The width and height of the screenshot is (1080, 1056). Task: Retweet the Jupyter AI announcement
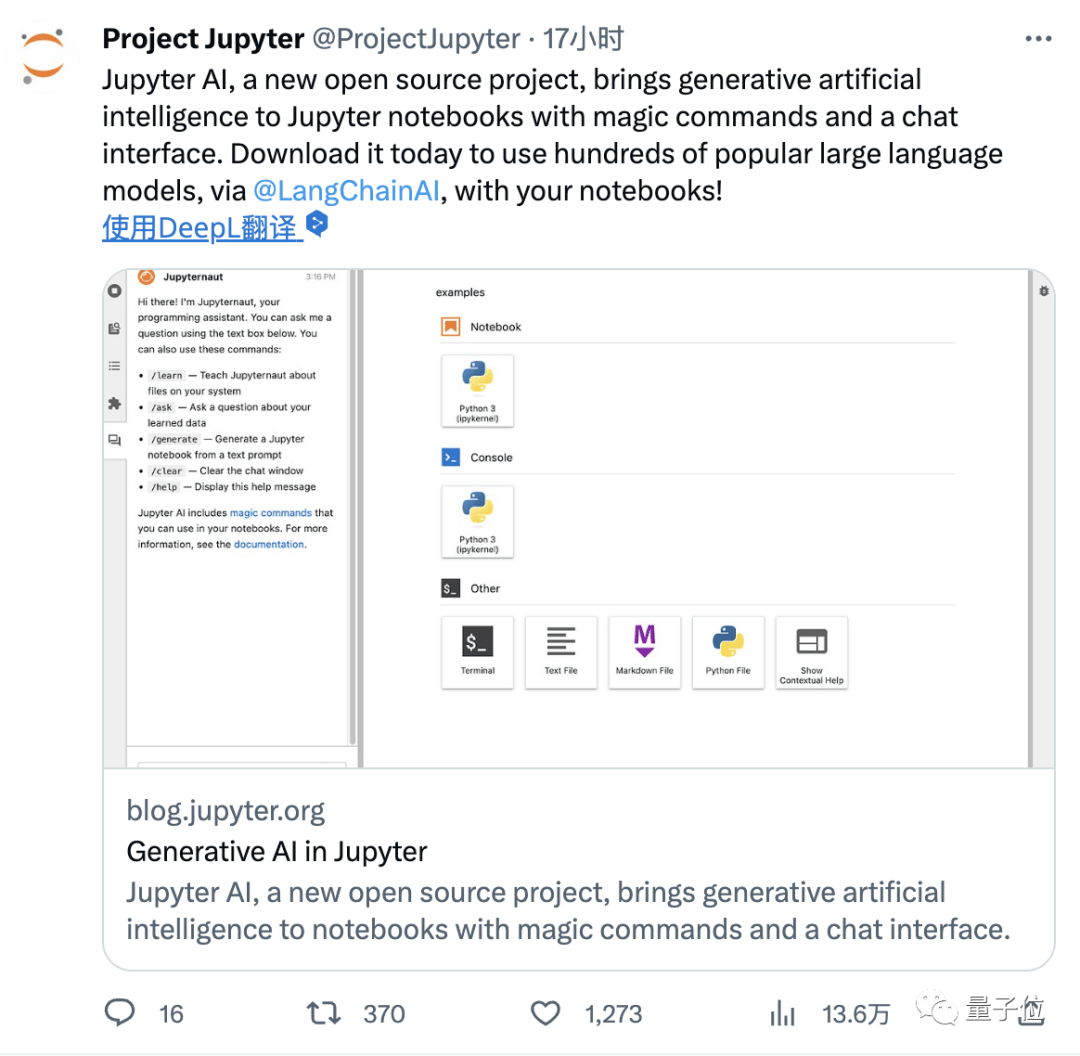click(x=324, y=1013)
